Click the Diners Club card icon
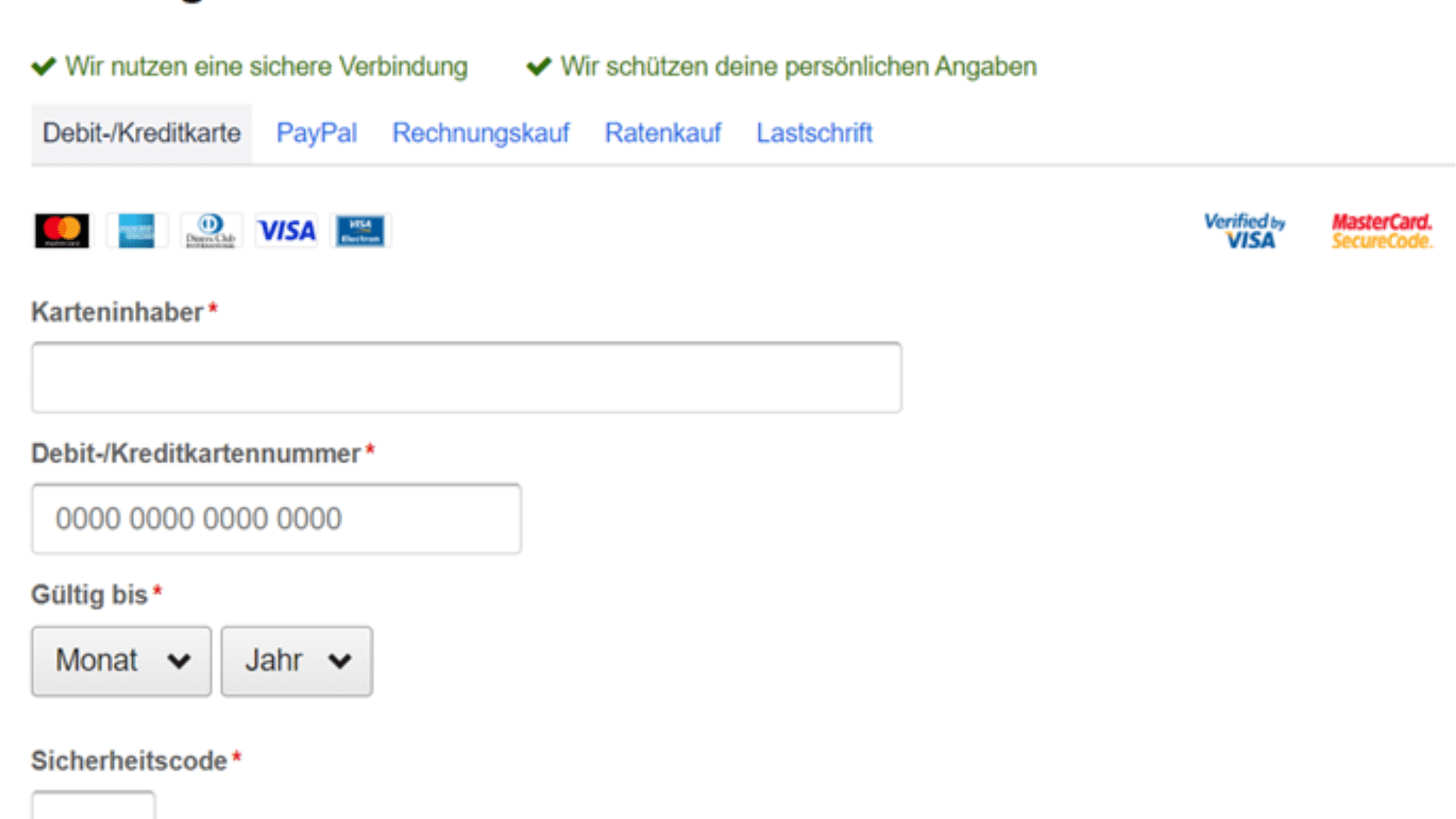The image size is (1456, 819). click(x=211, y=231)
